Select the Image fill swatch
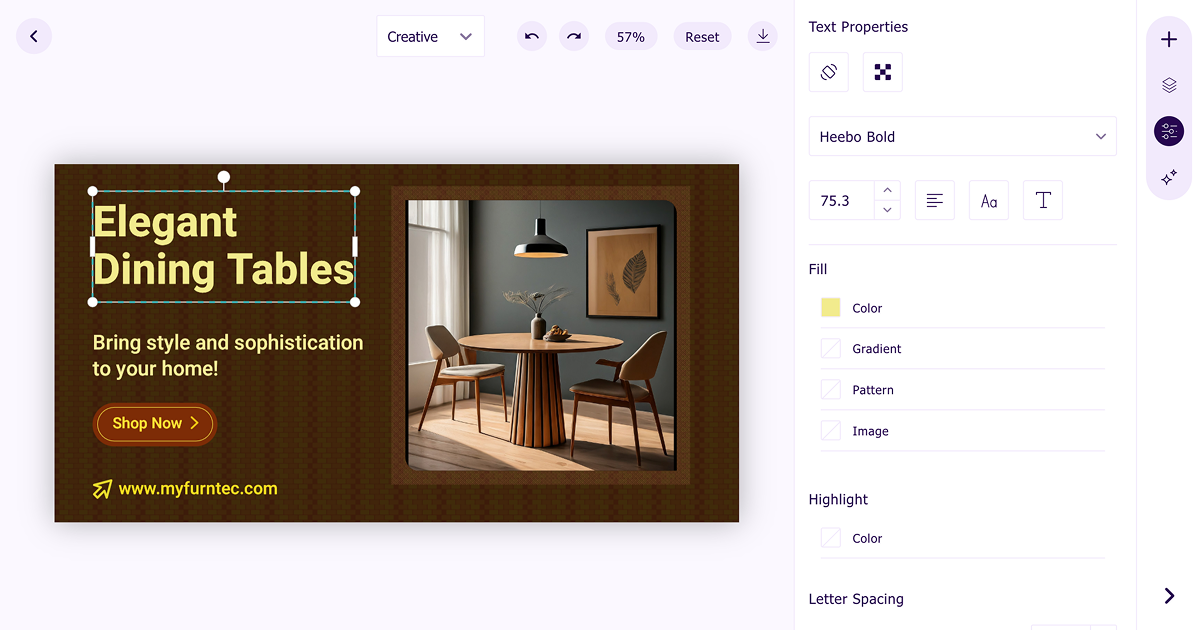 (831, 430)
